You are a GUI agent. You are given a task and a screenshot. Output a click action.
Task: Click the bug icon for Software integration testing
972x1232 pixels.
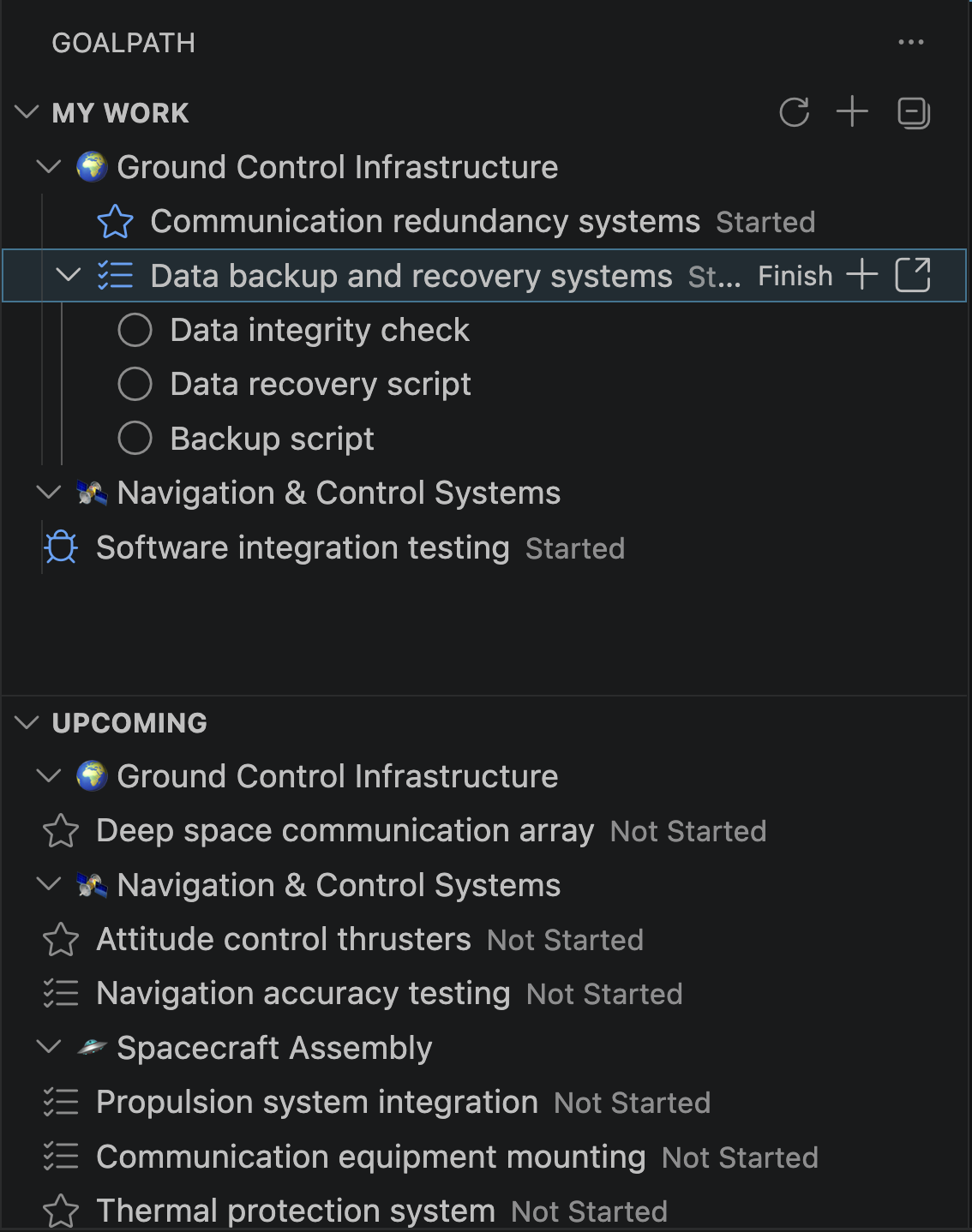61,547
